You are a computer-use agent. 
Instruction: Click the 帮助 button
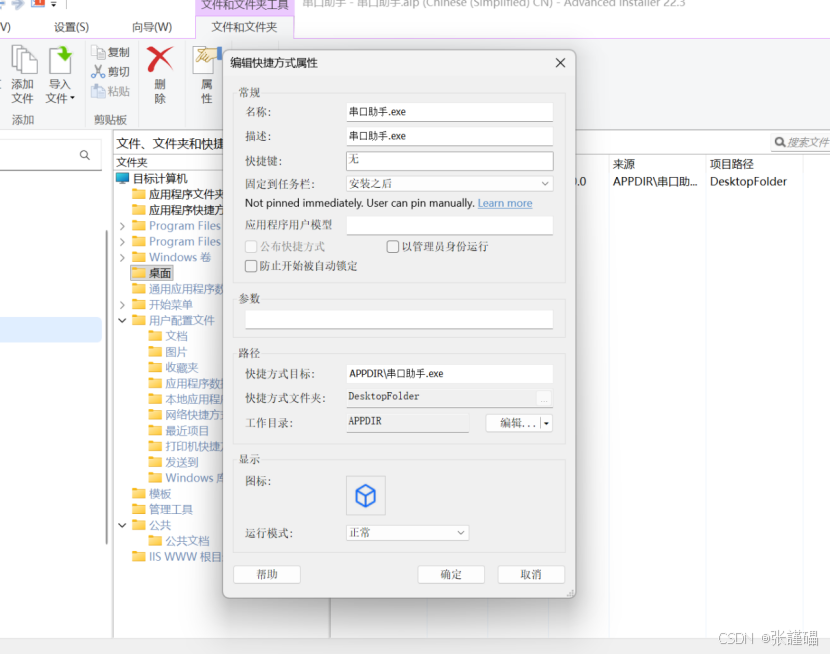point(267,574)
